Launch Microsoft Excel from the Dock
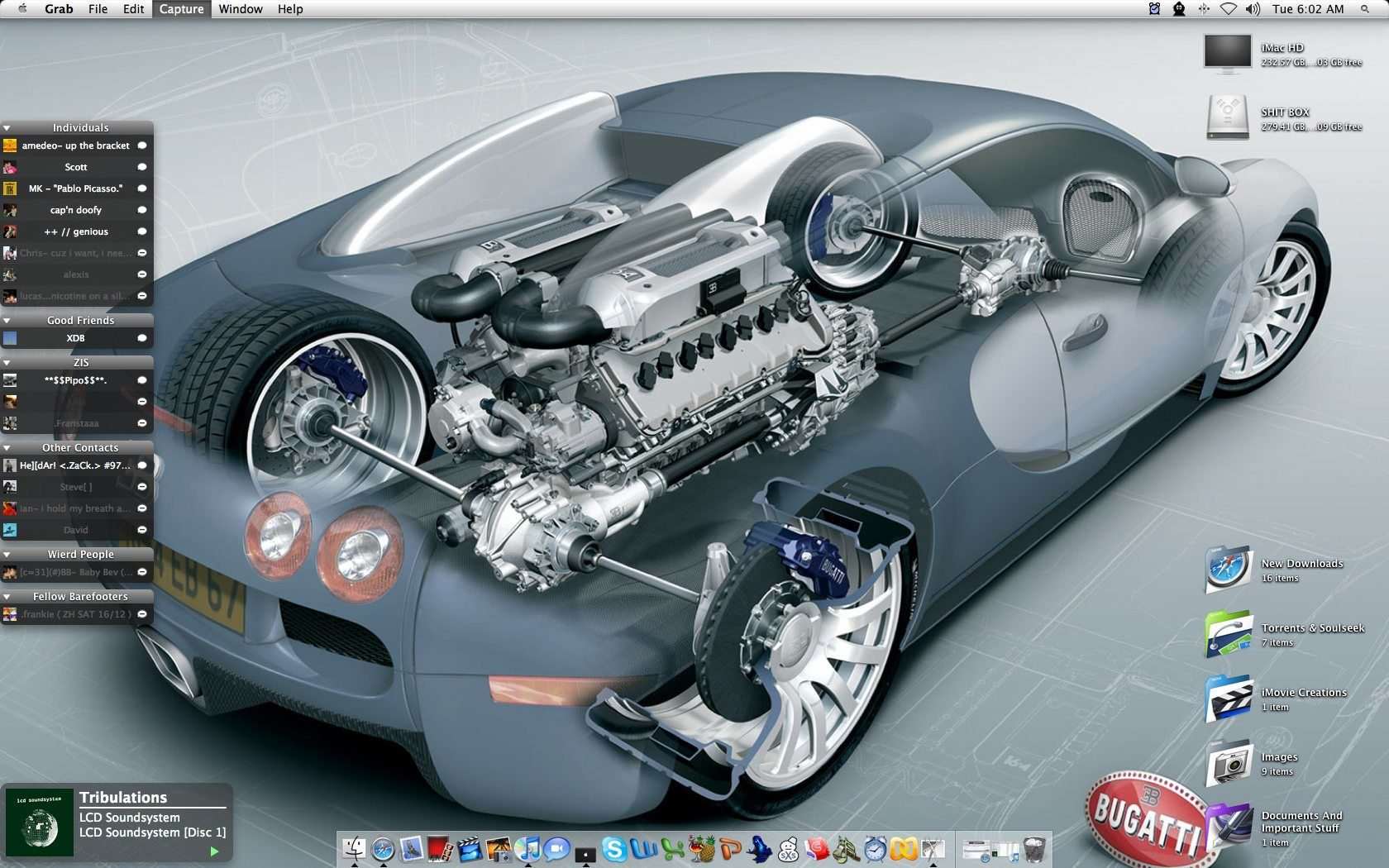Image resolution: width=1389 pixels, height=868 pixels. tap(673, 848)
